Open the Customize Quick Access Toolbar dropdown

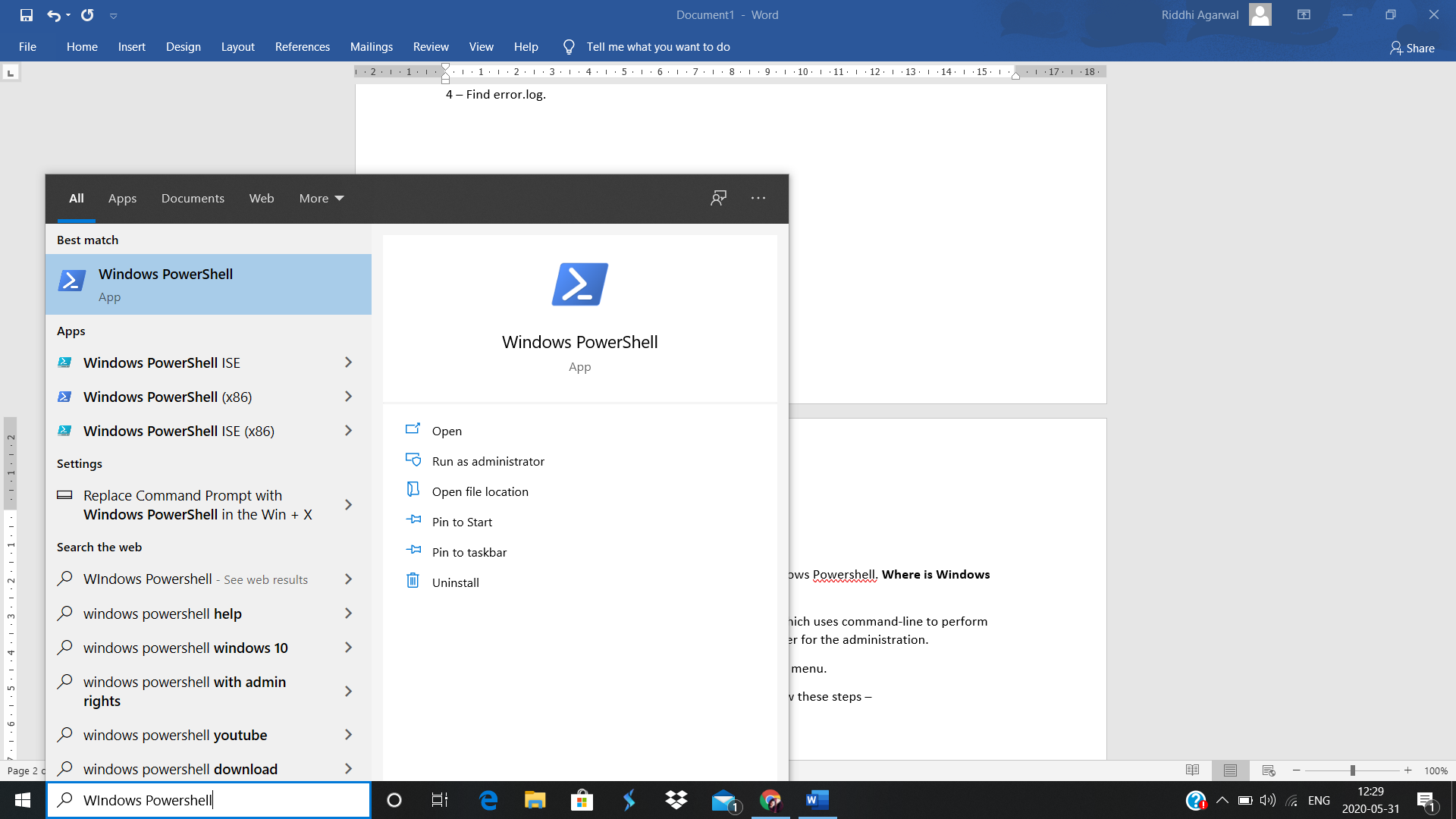click(x=113, y=16)
